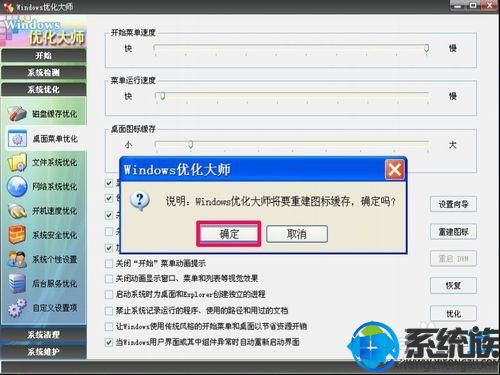Click 重建图标 button
Viewport: 500px width, 375px height.
click(453, 232)
